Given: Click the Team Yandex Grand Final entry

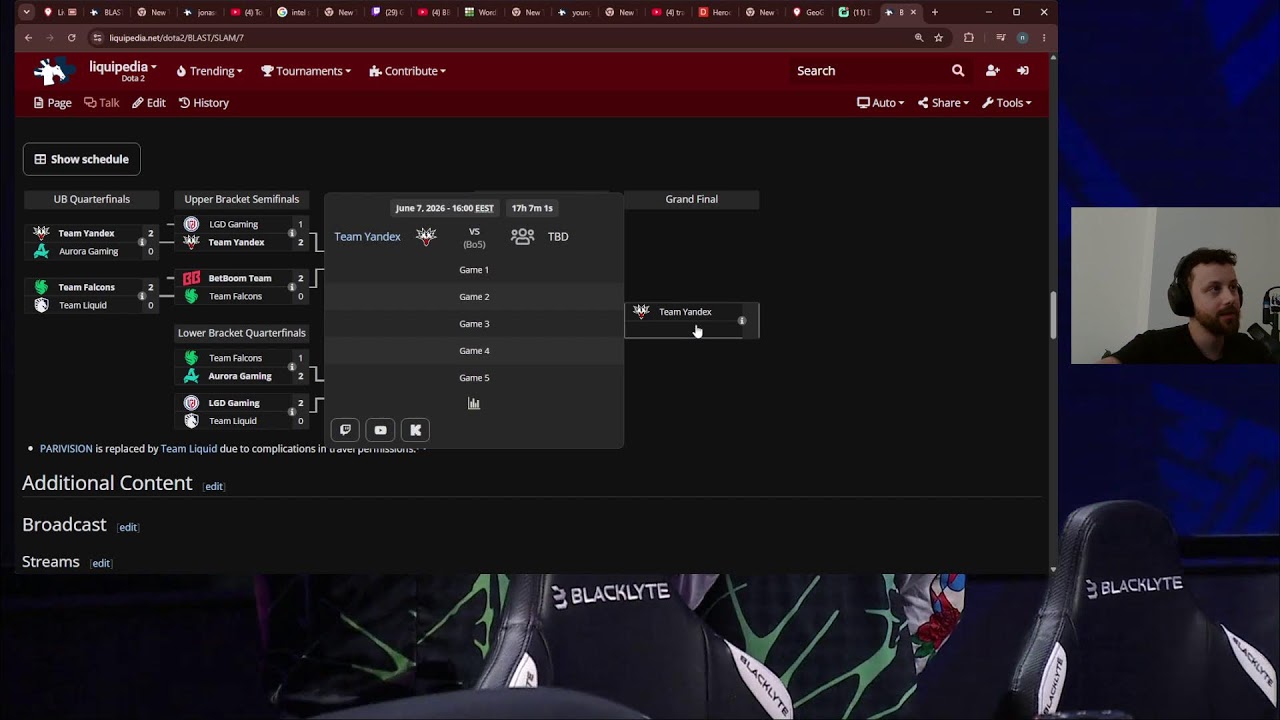Looking at the screenshot, I should point(685,312).
